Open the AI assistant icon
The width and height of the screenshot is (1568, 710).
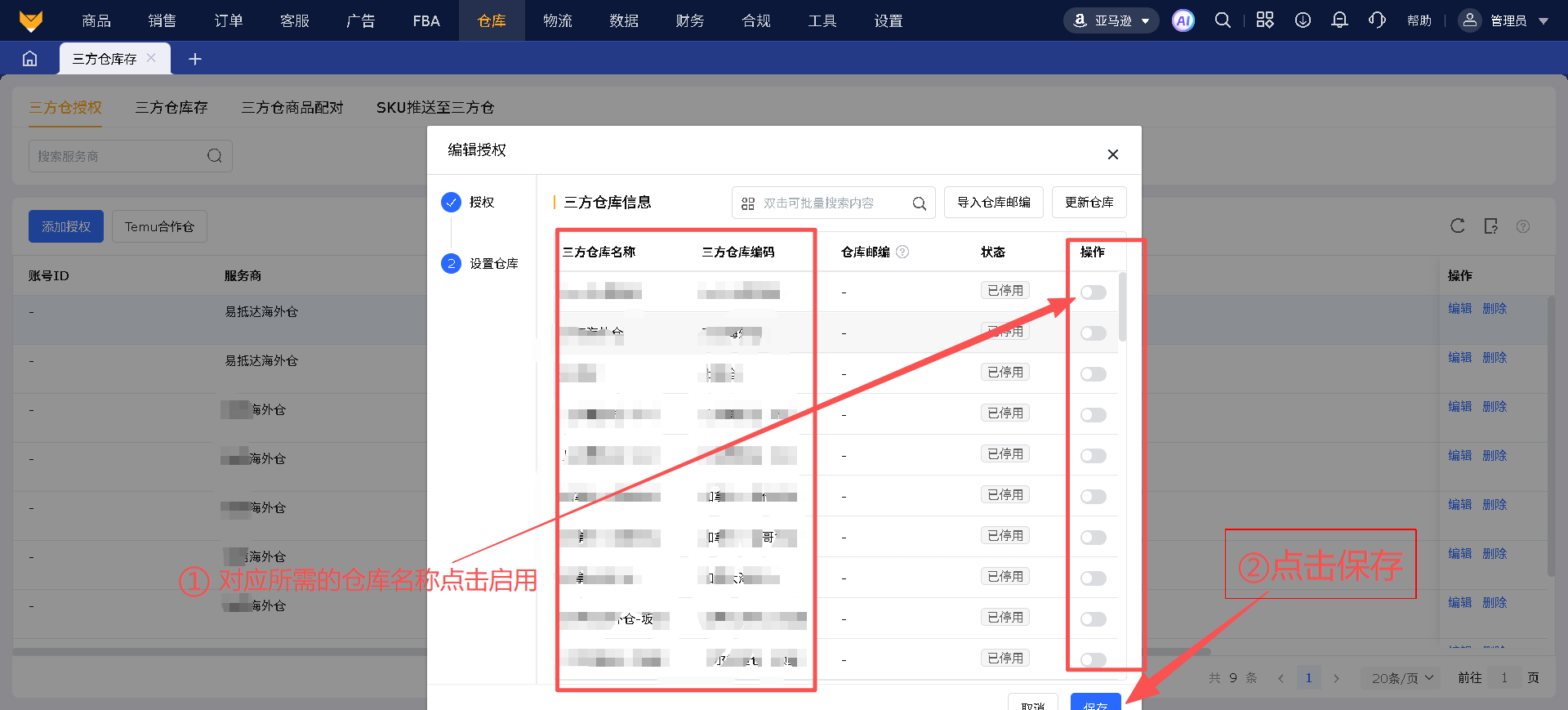pos(1183,20)
